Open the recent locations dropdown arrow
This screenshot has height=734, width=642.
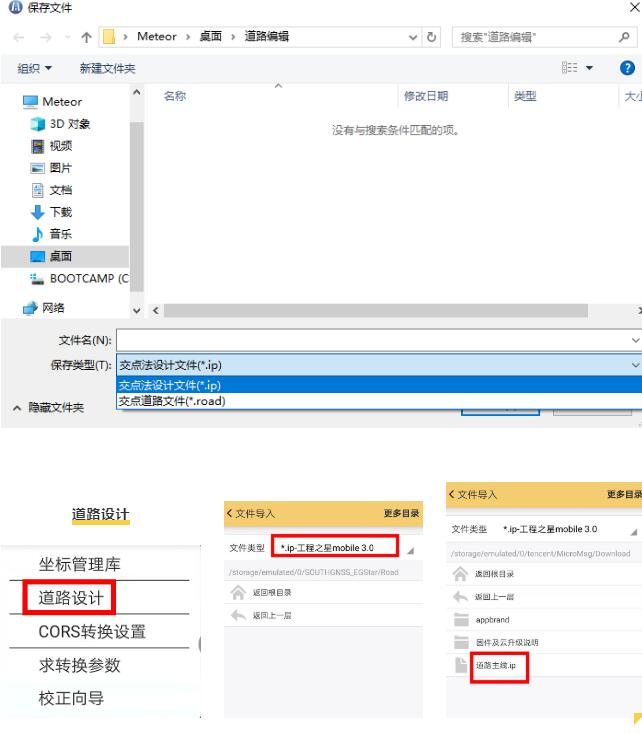pyautogui.click(x=67, y=37)
